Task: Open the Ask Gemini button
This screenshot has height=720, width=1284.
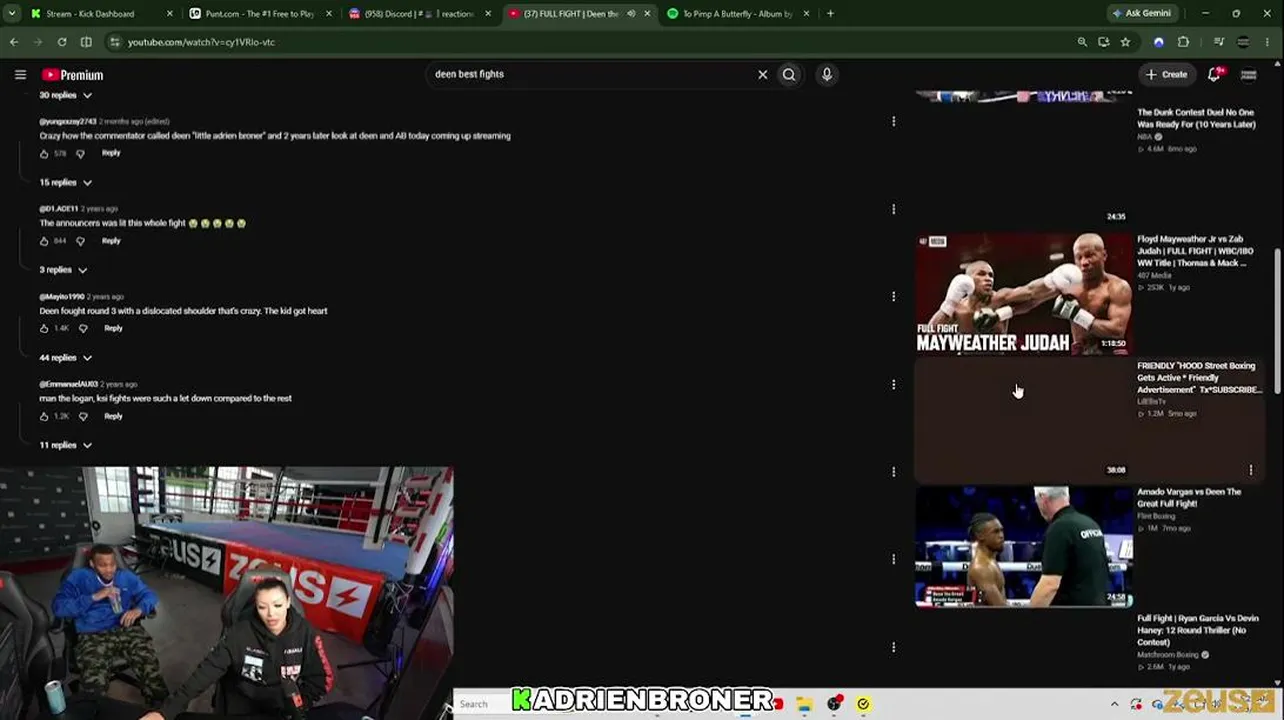Action: [1141, 13]
